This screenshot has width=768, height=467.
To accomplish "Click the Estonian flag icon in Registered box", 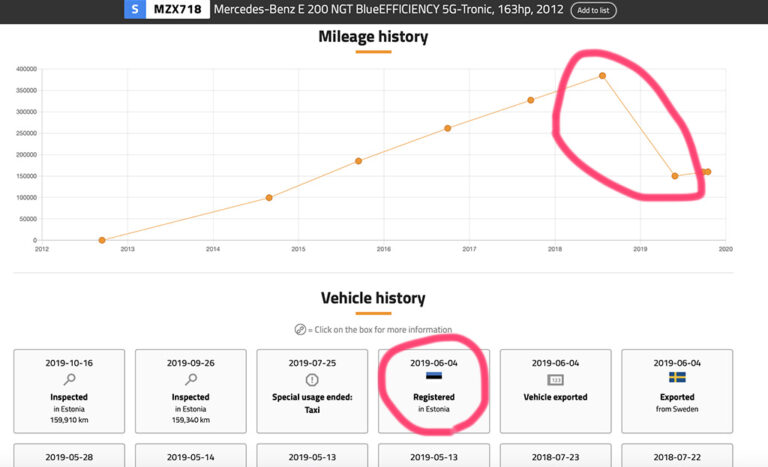I will click(433, 376).
